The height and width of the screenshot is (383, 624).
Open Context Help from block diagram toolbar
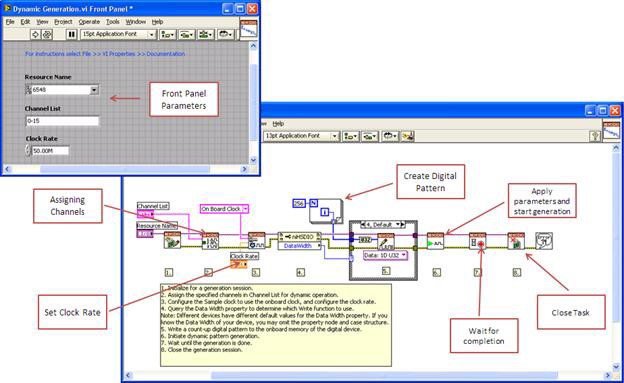(x=595, y=136)
